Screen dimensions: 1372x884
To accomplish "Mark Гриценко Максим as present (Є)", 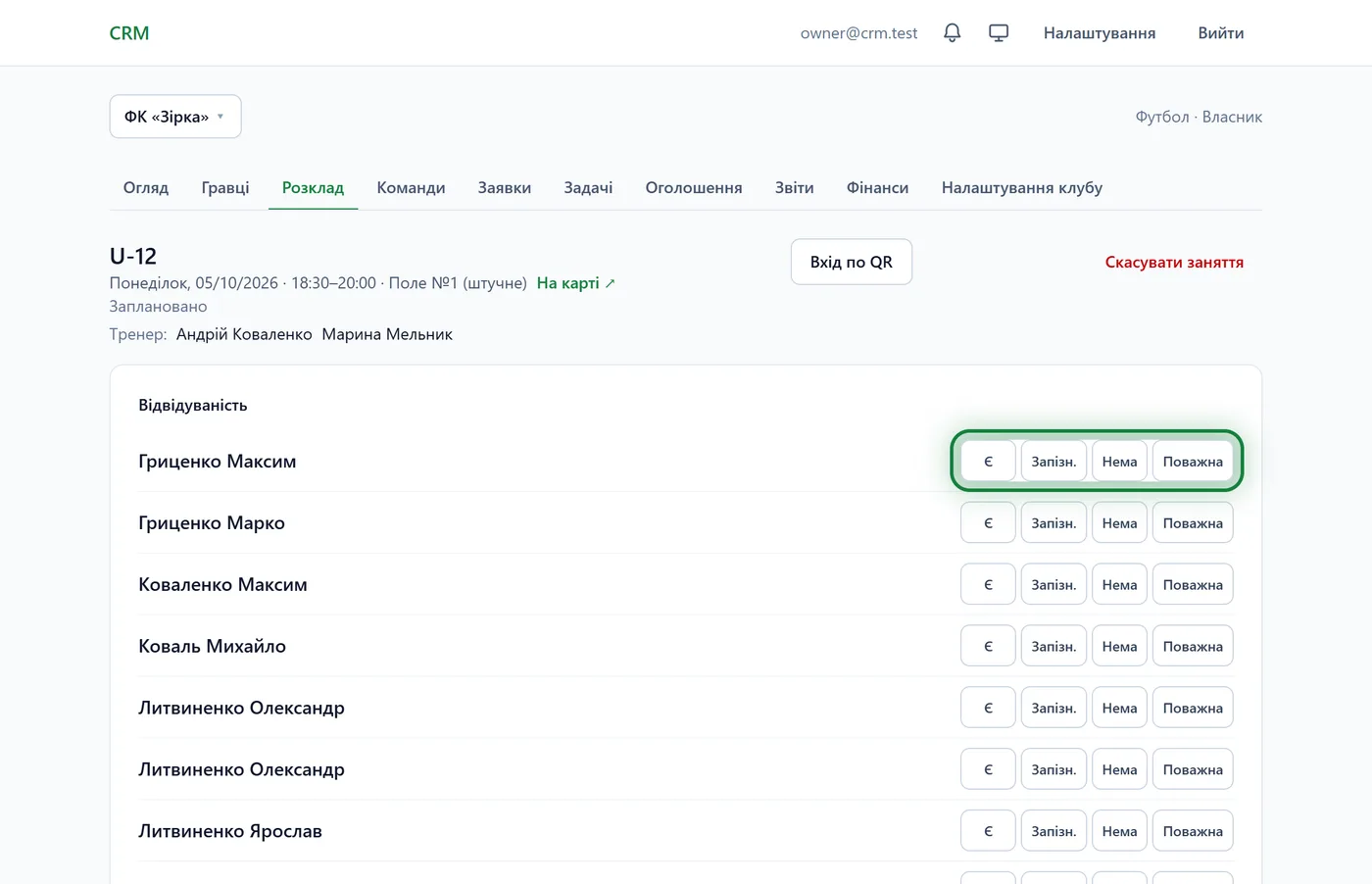I will tap(988, 462).
